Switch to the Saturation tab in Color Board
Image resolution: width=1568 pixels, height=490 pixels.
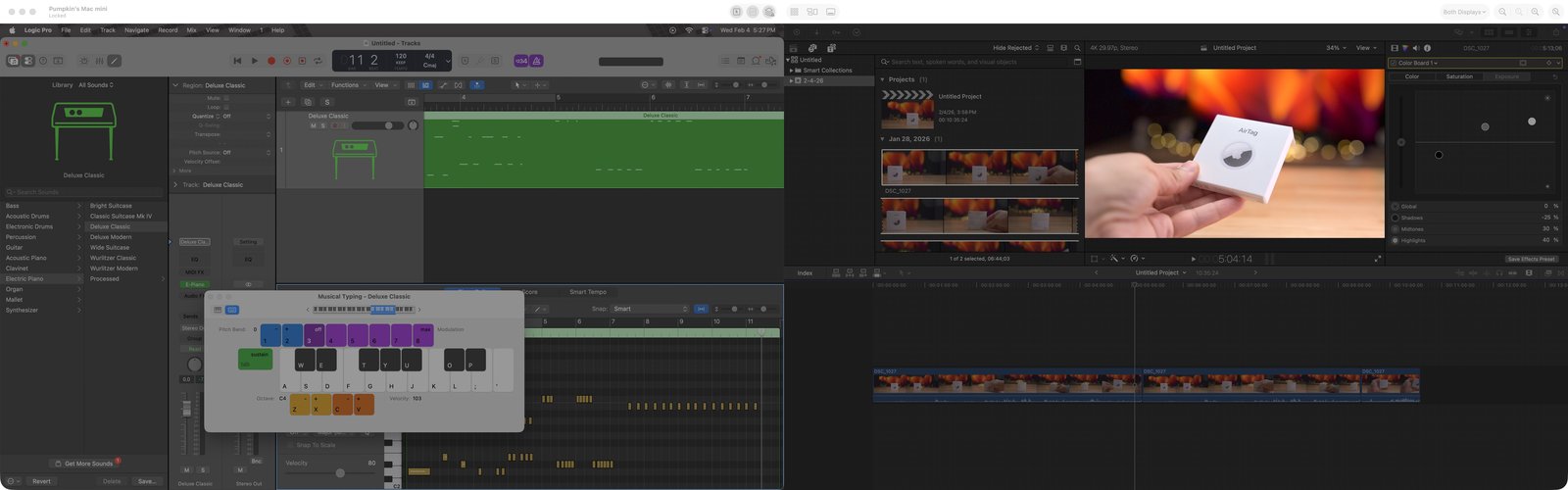pyautogui.click(x=1459, y=76)
